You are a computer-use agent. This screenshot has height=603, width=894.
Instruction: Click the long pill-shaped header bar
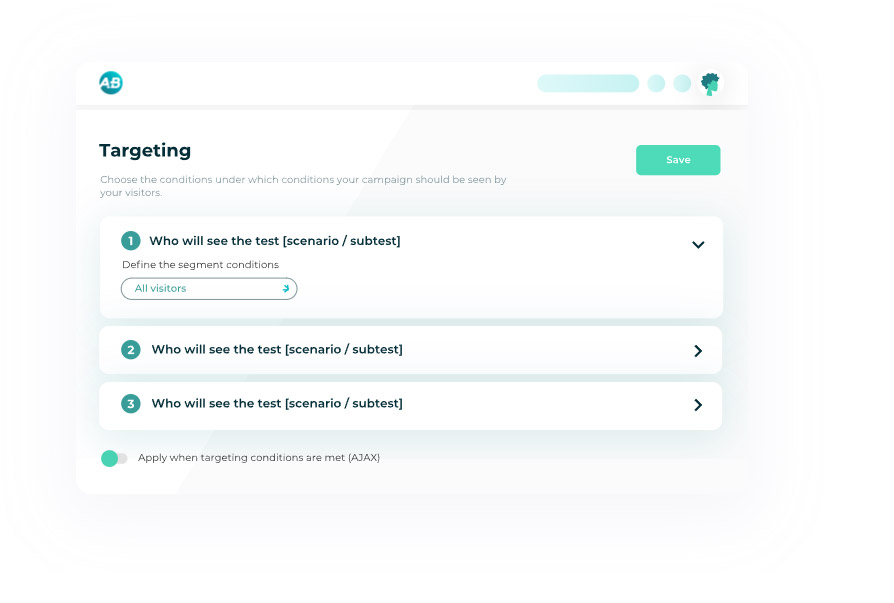(x=588, y=83)
